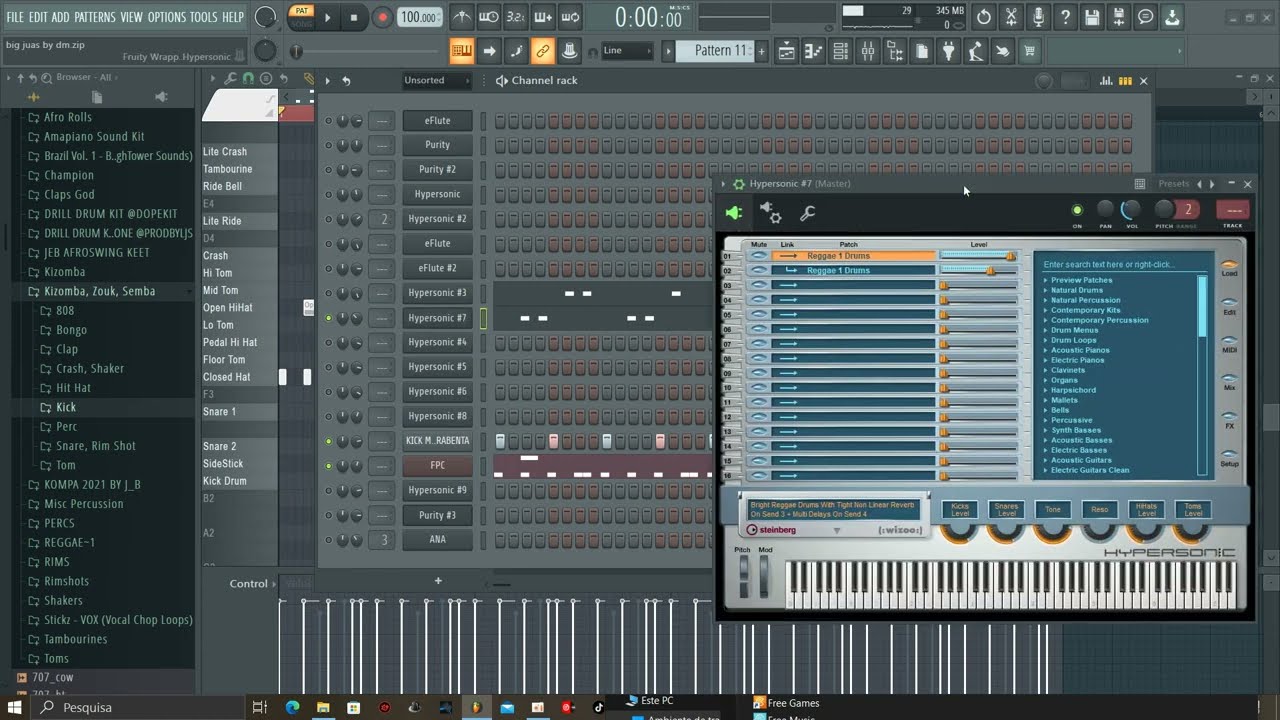
Task: Open the FILE menu
Action: tap(15, 17)
